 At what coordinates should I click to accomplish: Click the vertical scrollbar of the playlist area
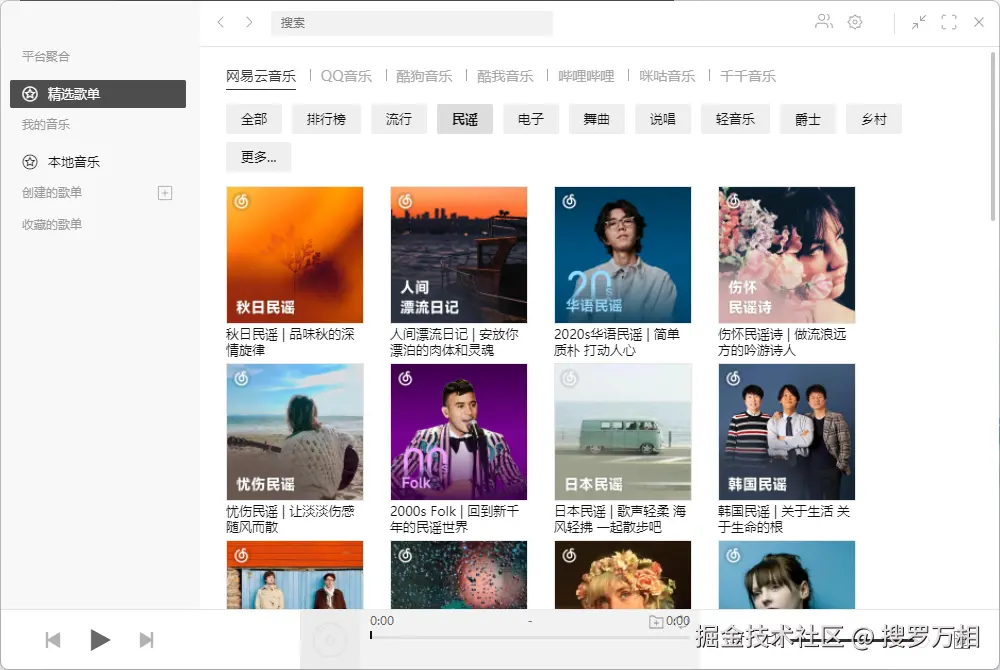coord(993,136)
